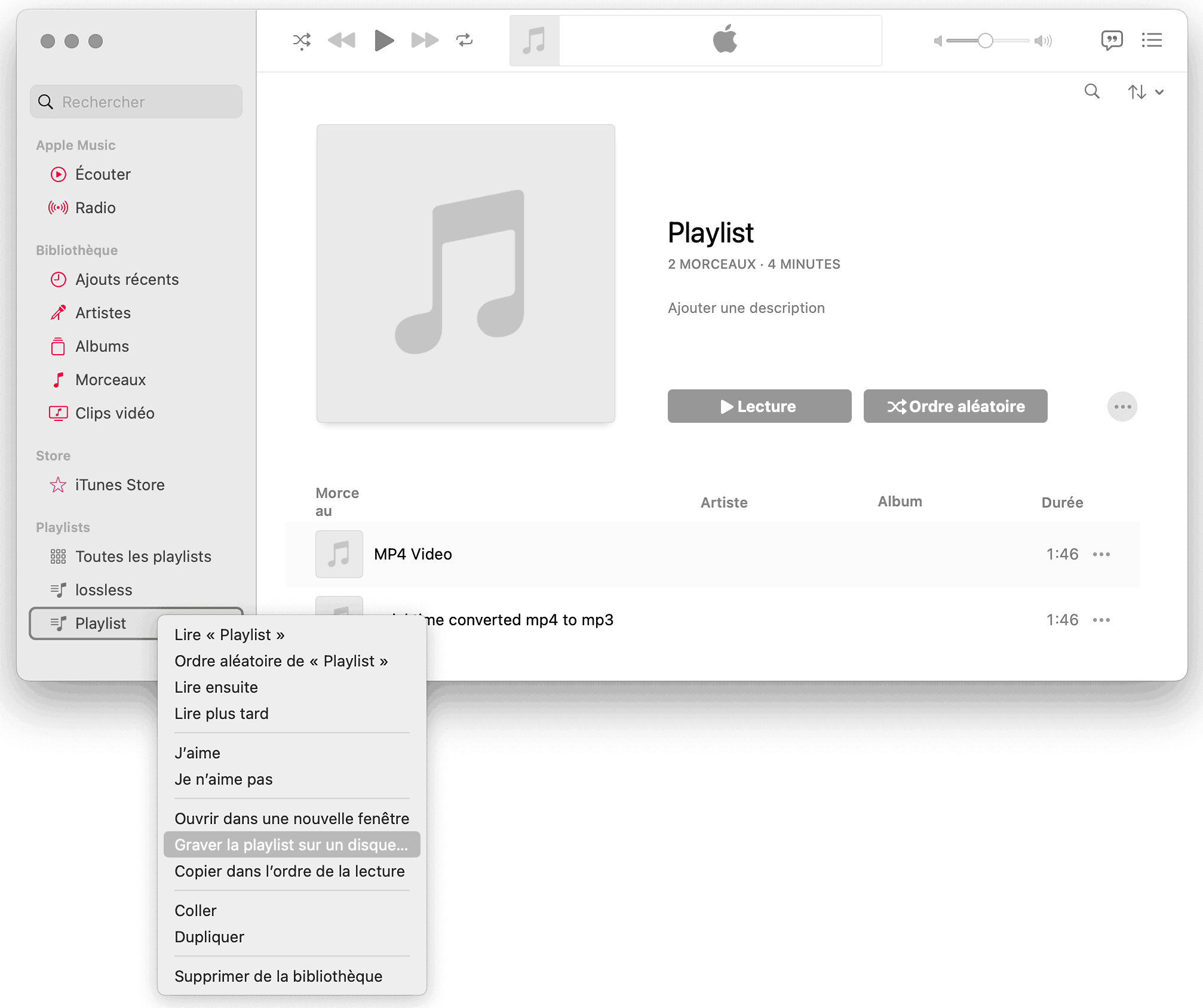Choose J'aime in the context menu
Image resolution: width=1203 pixels, height=1008 pixels.
point(291,753)
